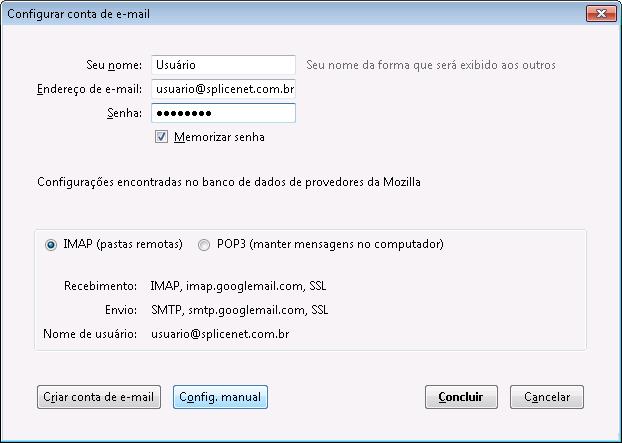The image size is (622, 443).
Task: Click the Endereço de e-mail: label
Action: pyautogui.click(x=89, y=89)
